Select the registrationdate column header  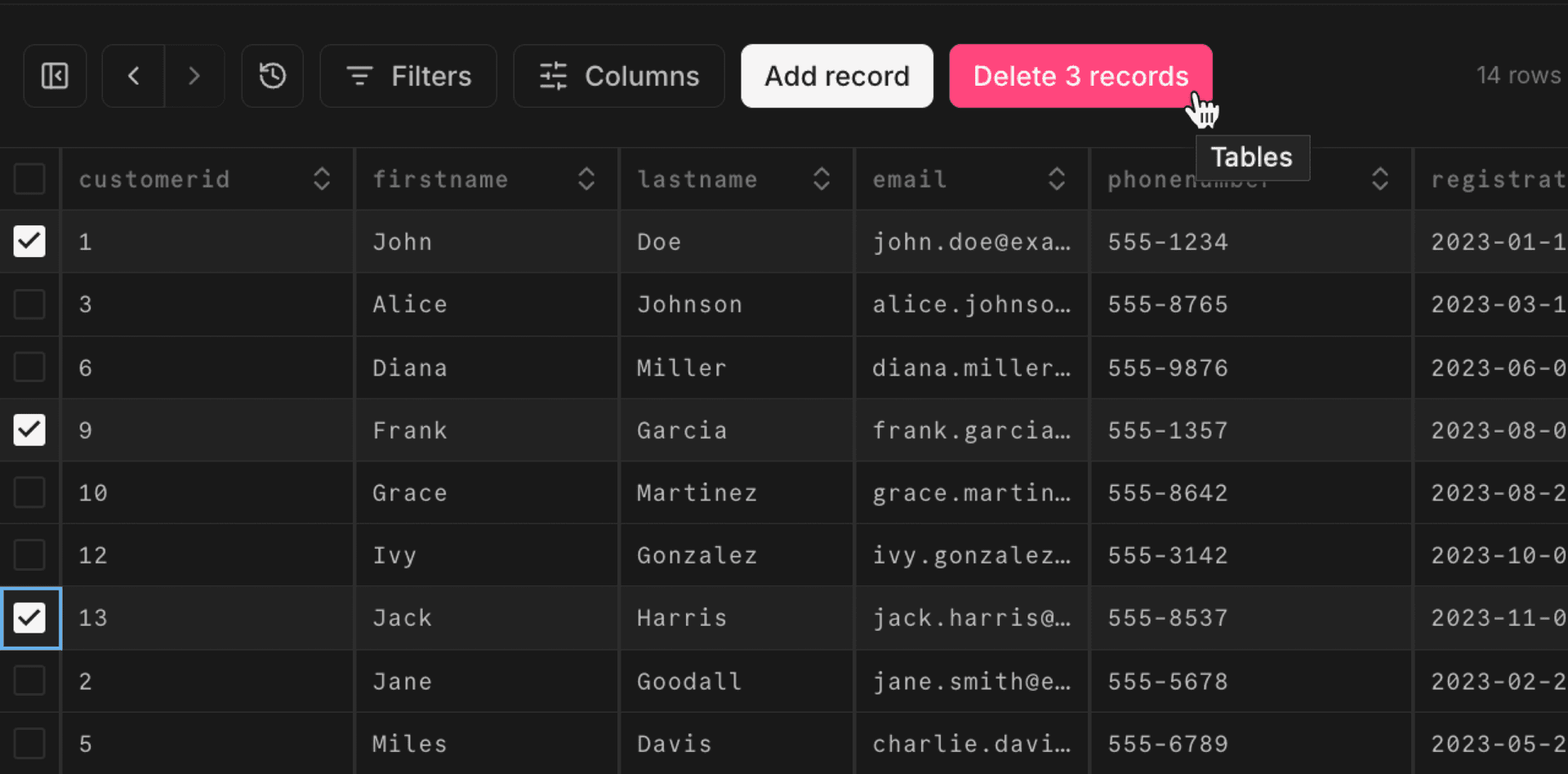tap(1503, 178)
